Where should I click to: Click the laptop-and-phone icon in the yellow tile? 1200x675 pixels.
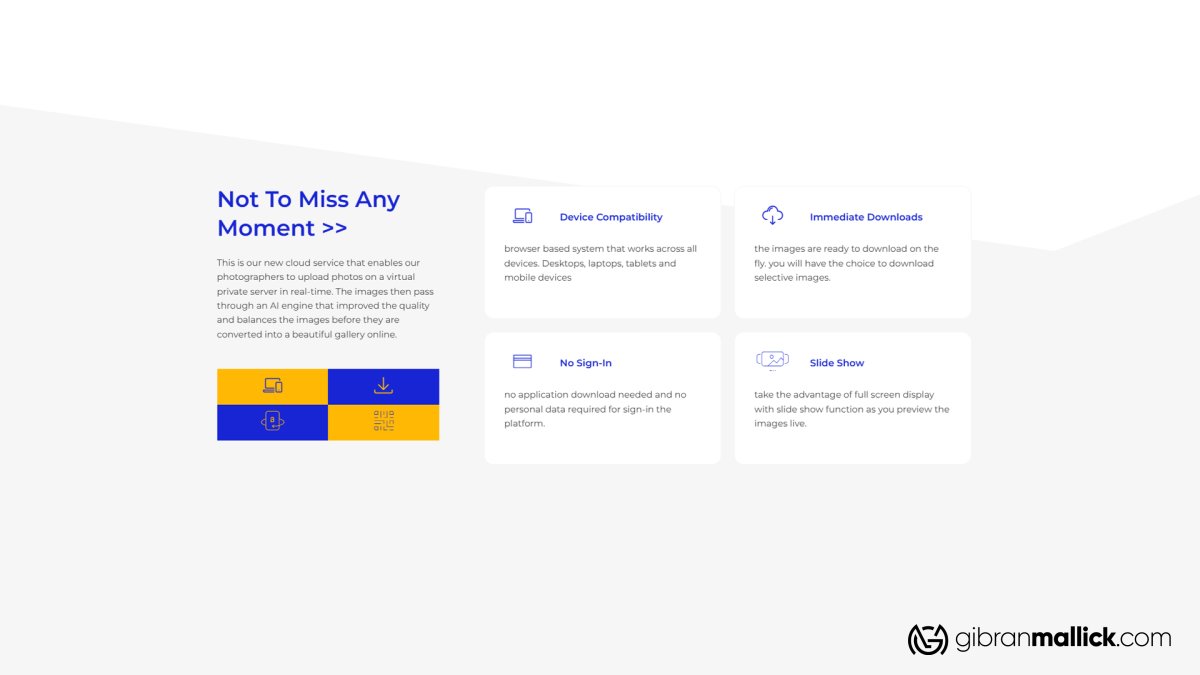(x=272, y=386)
